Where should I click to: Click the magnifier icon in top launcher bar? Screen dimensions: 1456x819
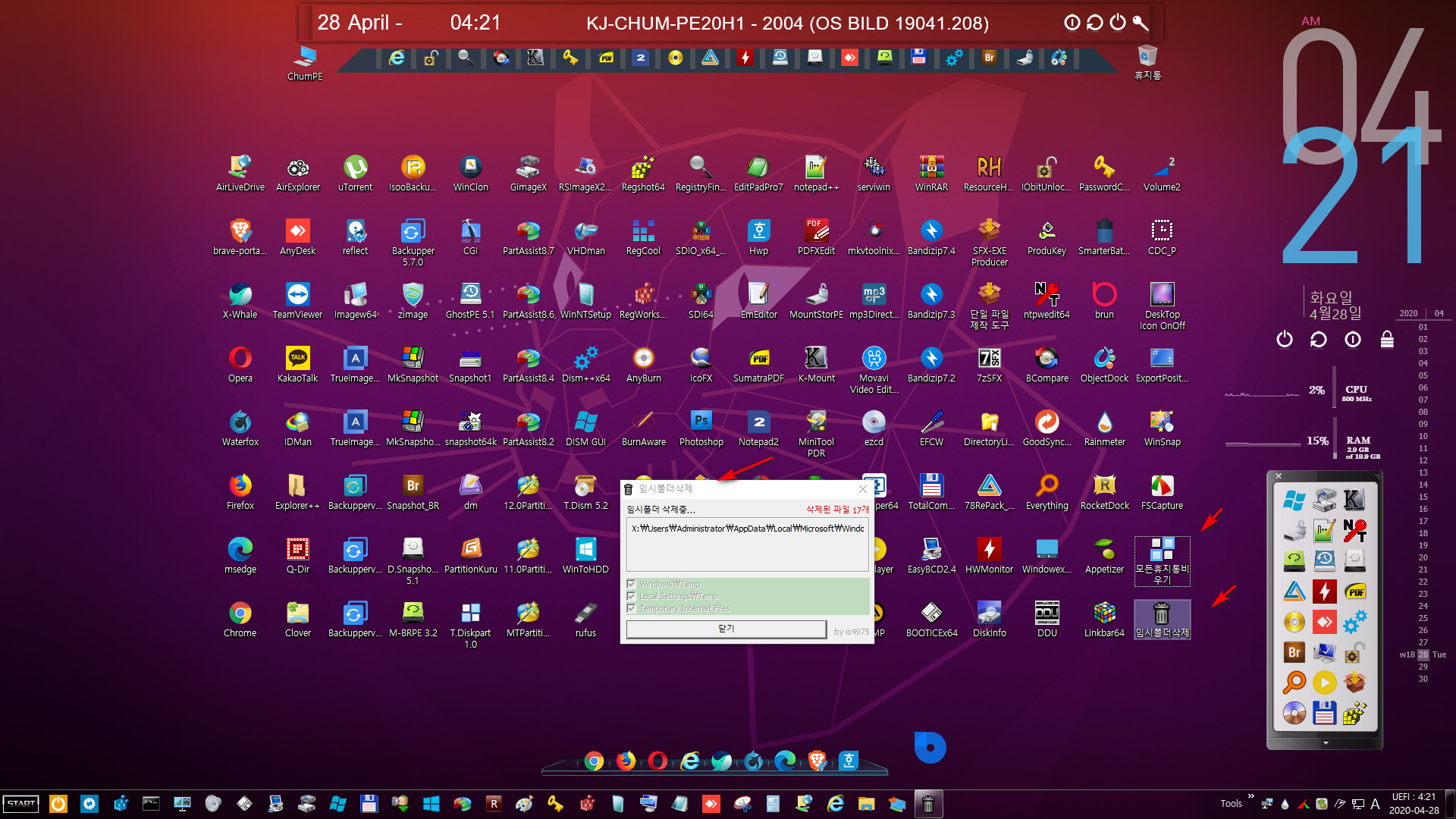[x=466, y=58]
